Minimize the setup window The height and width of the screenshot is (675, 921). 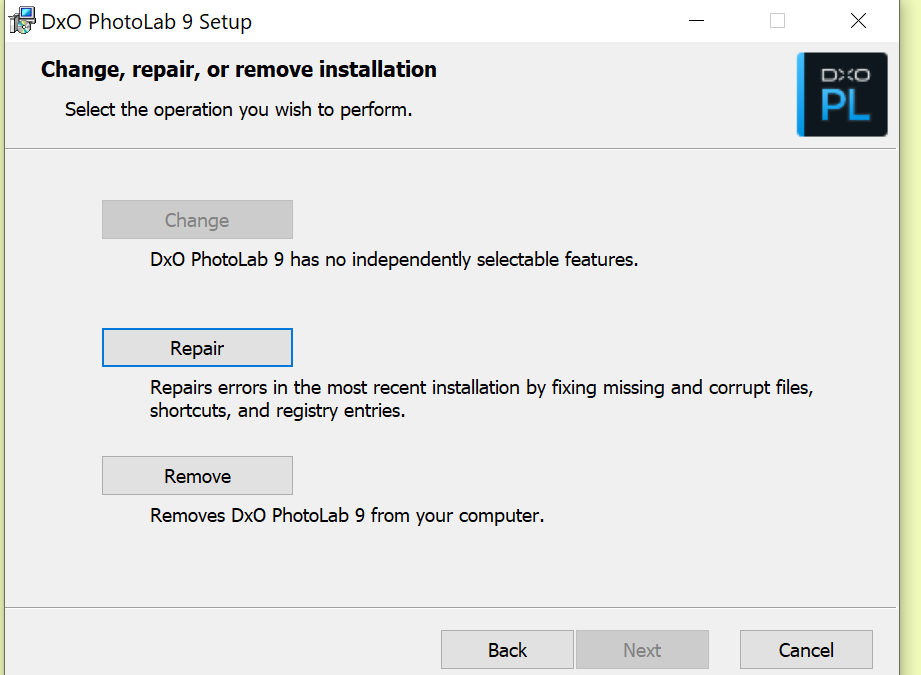pyautogui.click(x=697, y=21)
